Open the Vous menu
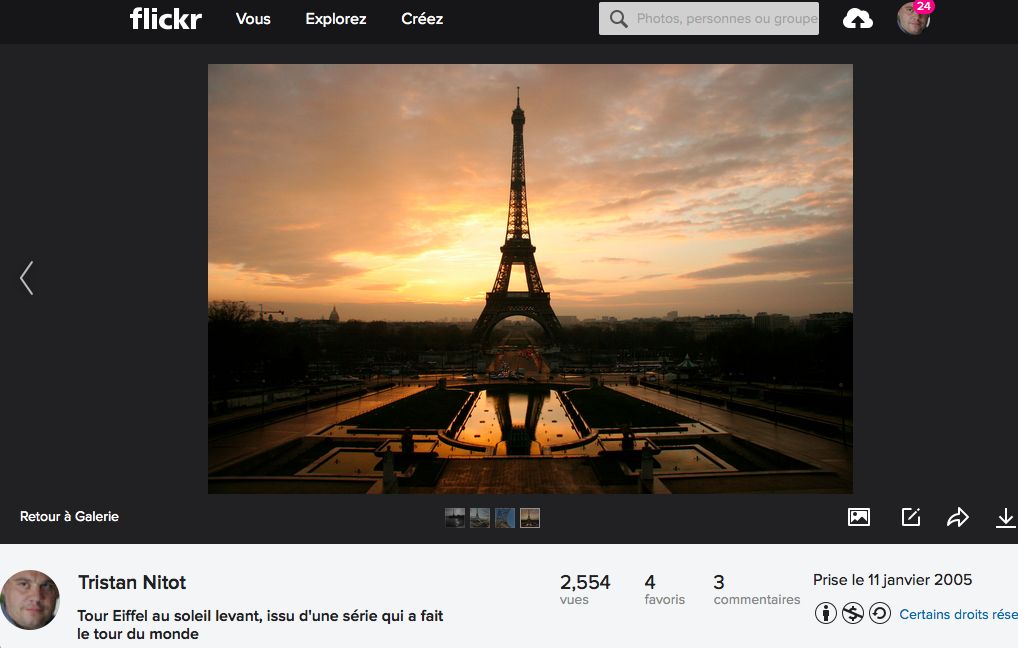 253,19
